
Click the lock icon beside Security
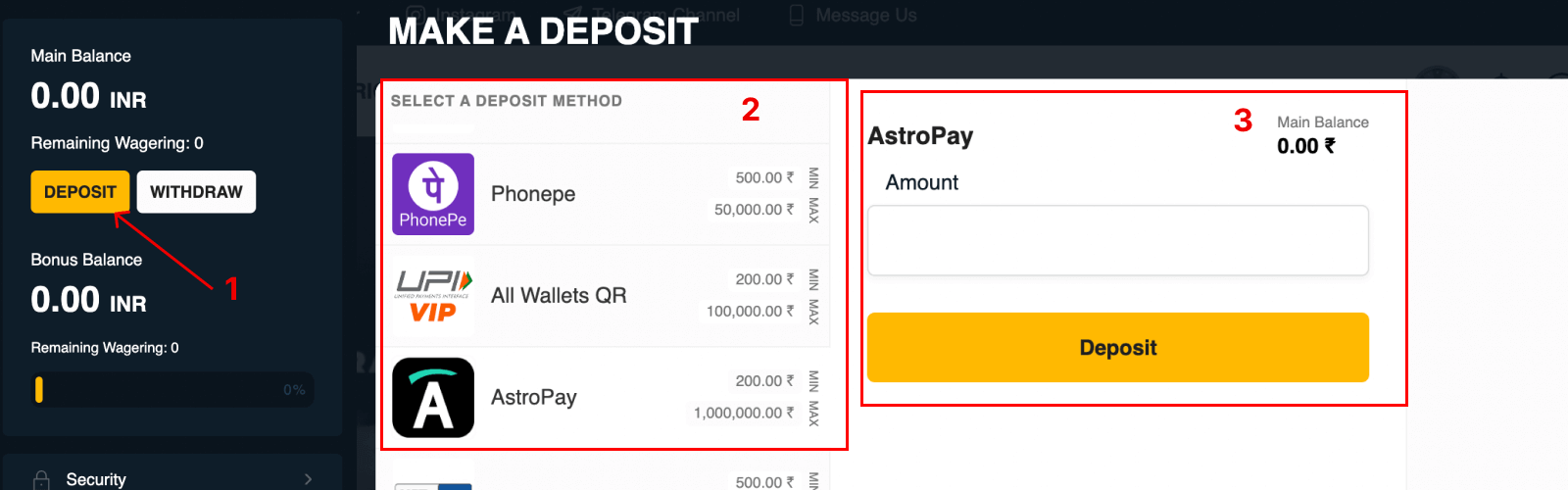[x=41, y=479]
